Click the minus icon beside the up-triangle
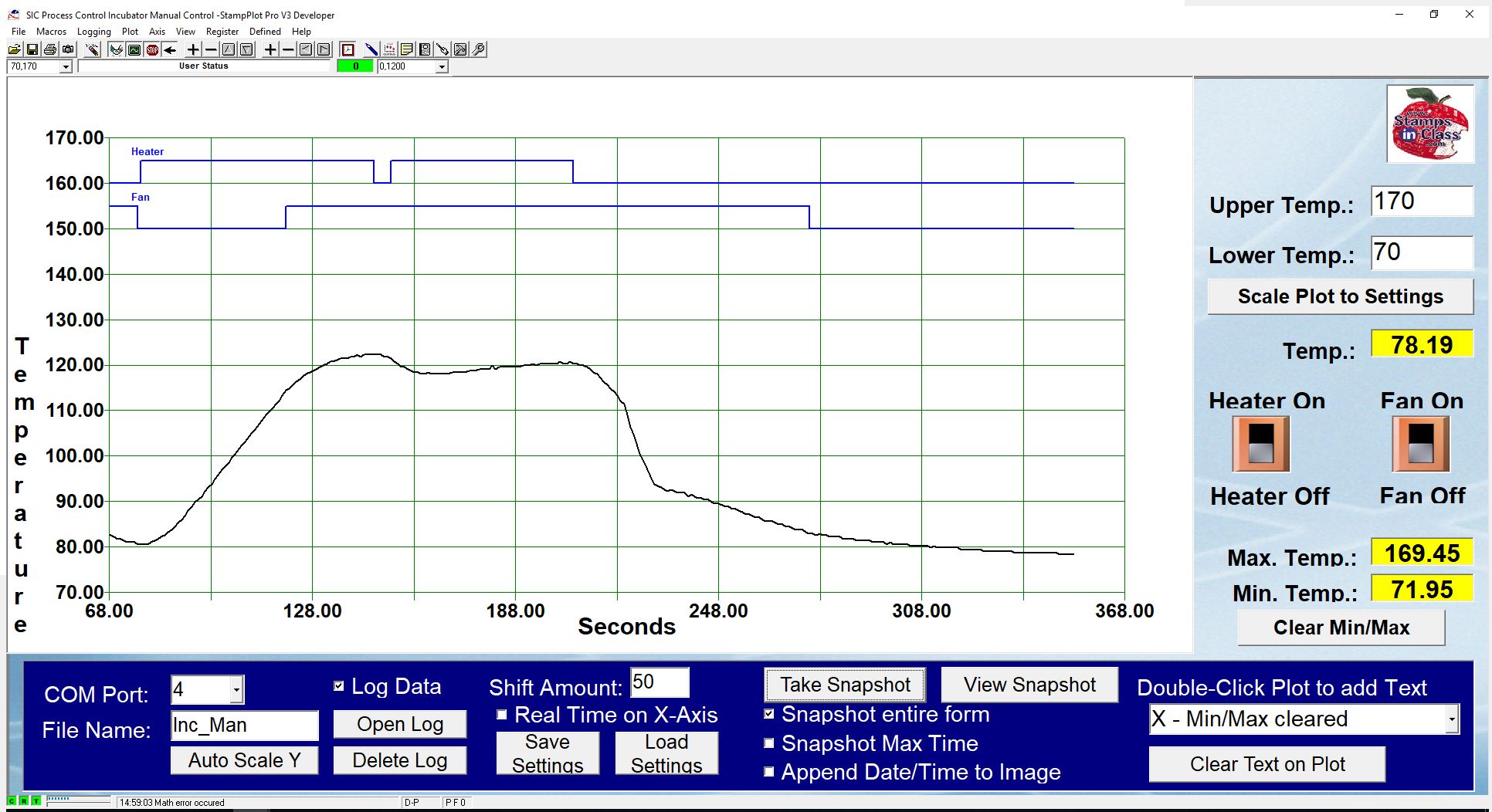 (x=211, y=49)
